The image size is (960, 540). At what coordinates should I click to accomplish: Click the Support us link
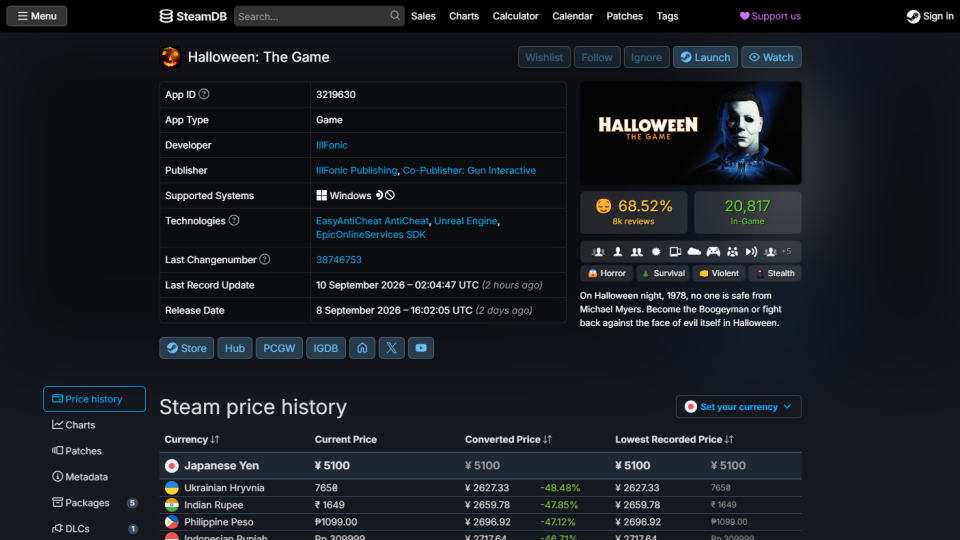coord(770,16)
